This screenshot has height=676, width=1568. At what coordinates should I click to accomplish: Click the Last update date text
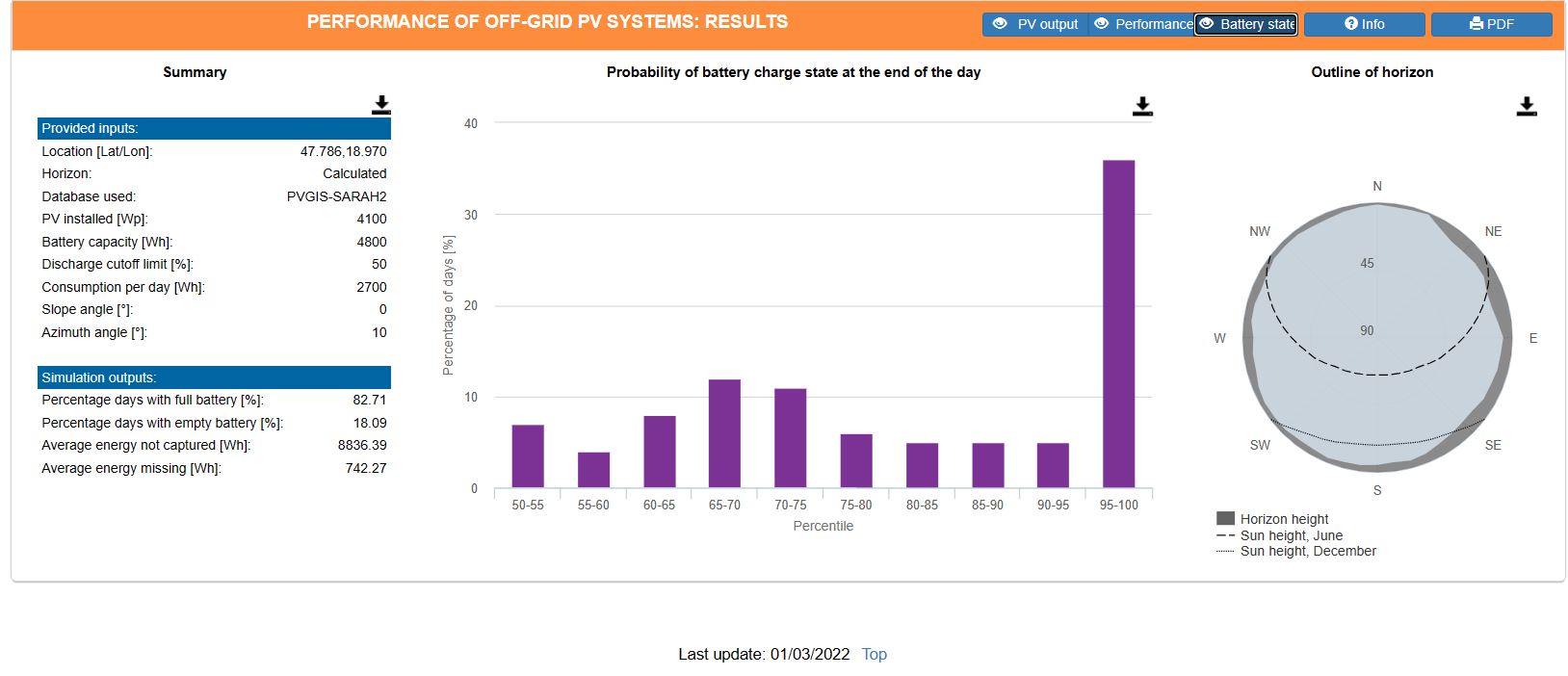coord(764,654)
